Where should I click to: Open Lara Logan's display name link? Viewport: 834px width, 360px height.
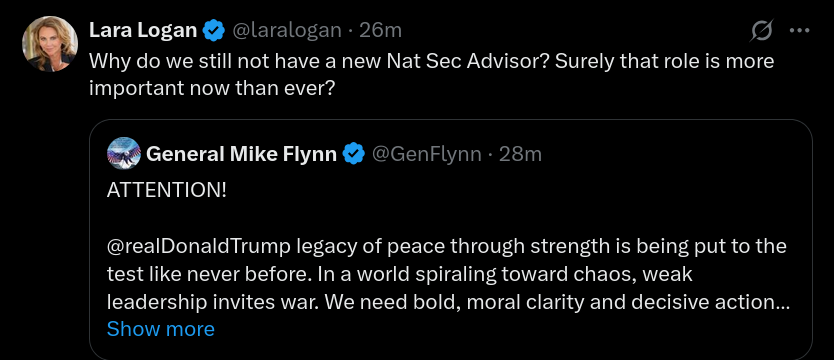pos(143,30)
